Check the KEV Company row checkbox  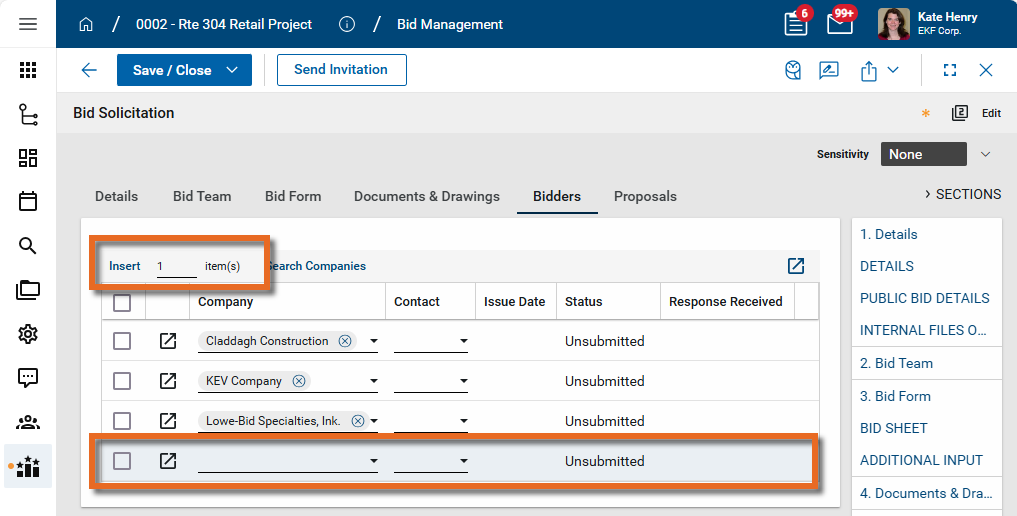(122, 381)
